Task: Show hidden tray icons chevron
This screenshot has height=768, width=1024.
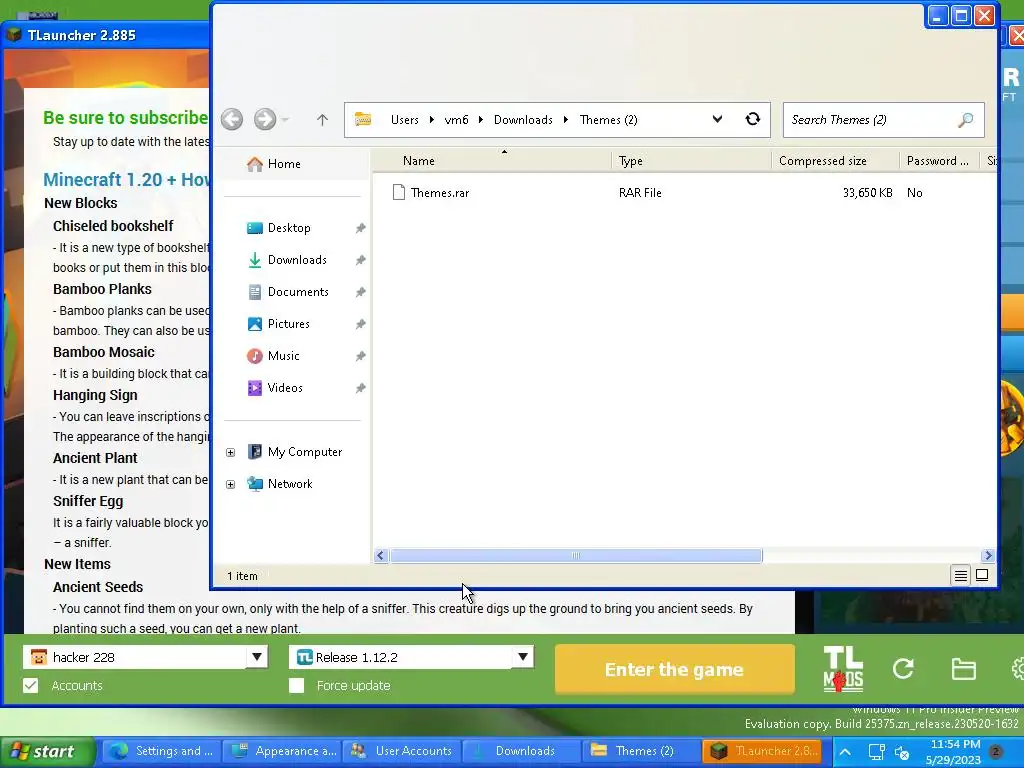Action: [x=845, y=752]
